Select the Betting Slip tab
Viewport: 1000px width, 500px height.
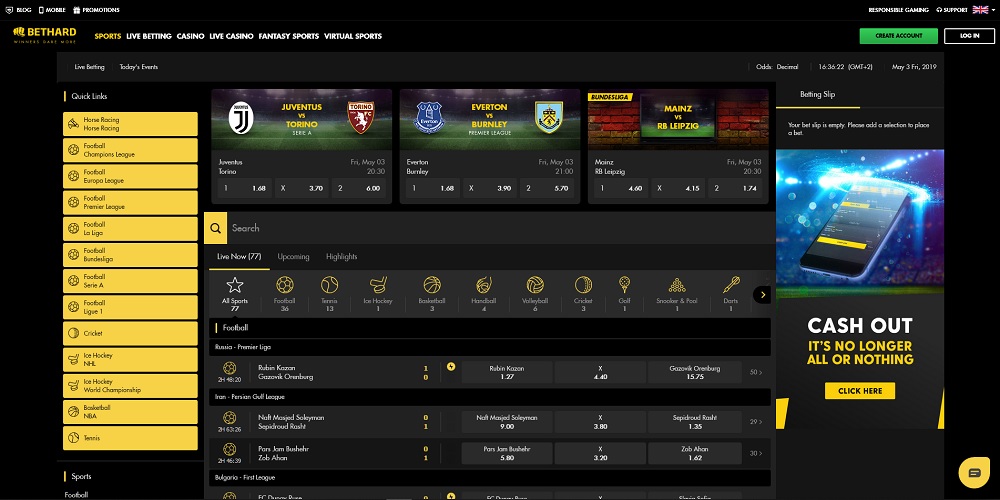[x=818, y=94]
